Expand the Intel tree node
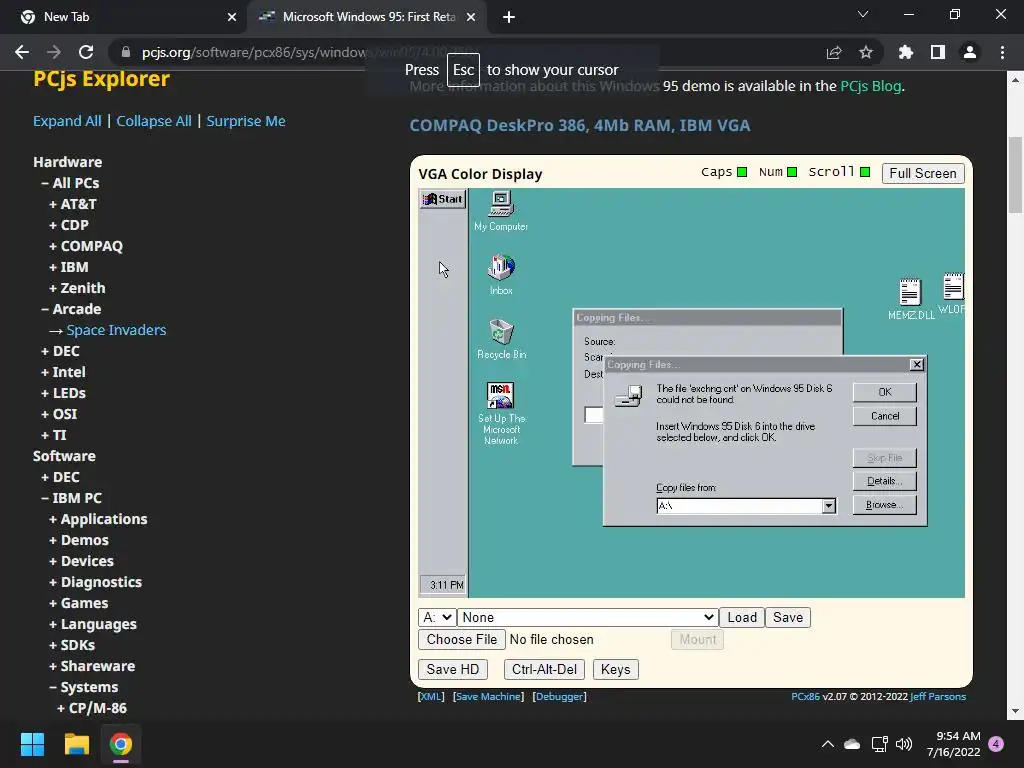This screenshot has height=768, width=1024. tap(63, 372)
